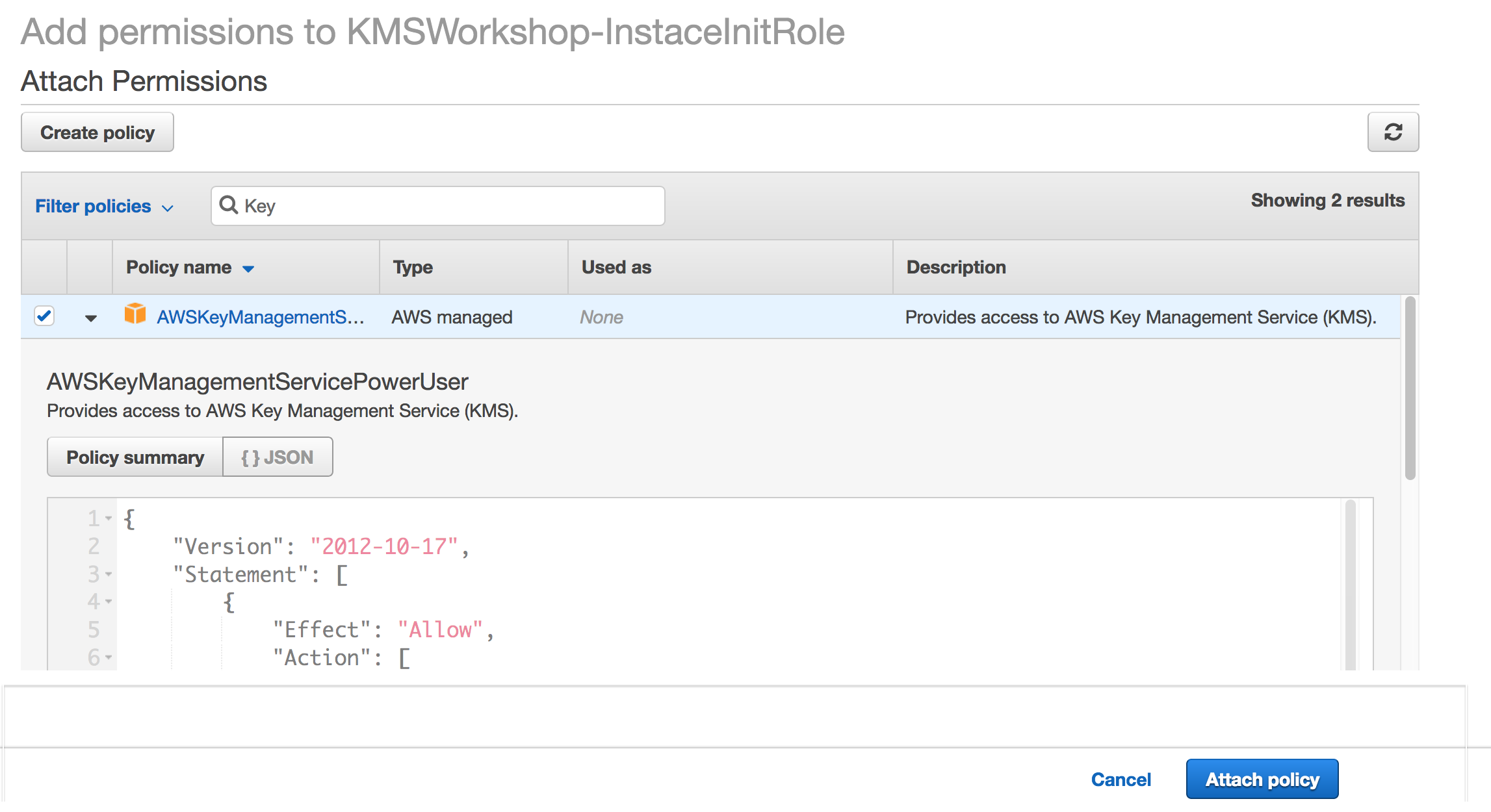Click the refresh policies icon button

tap(1393, 132)
